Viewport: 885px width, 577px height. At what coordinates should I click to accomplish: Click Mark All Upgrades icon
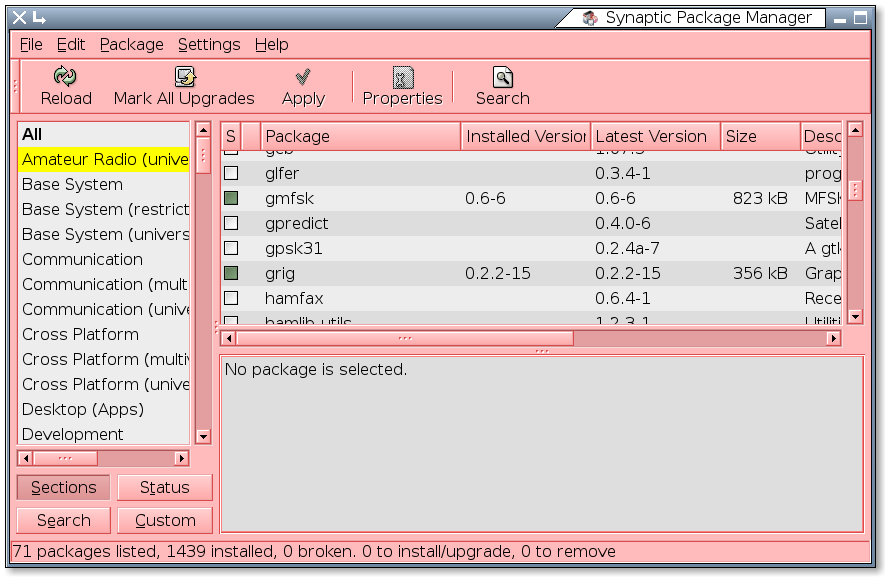click(x=185, y=77)
